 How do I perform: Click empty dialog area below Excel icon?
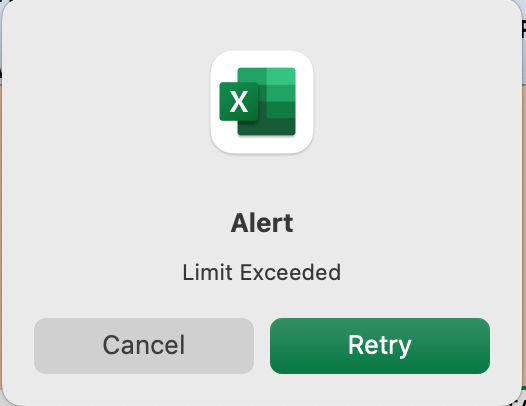[262, 181]
